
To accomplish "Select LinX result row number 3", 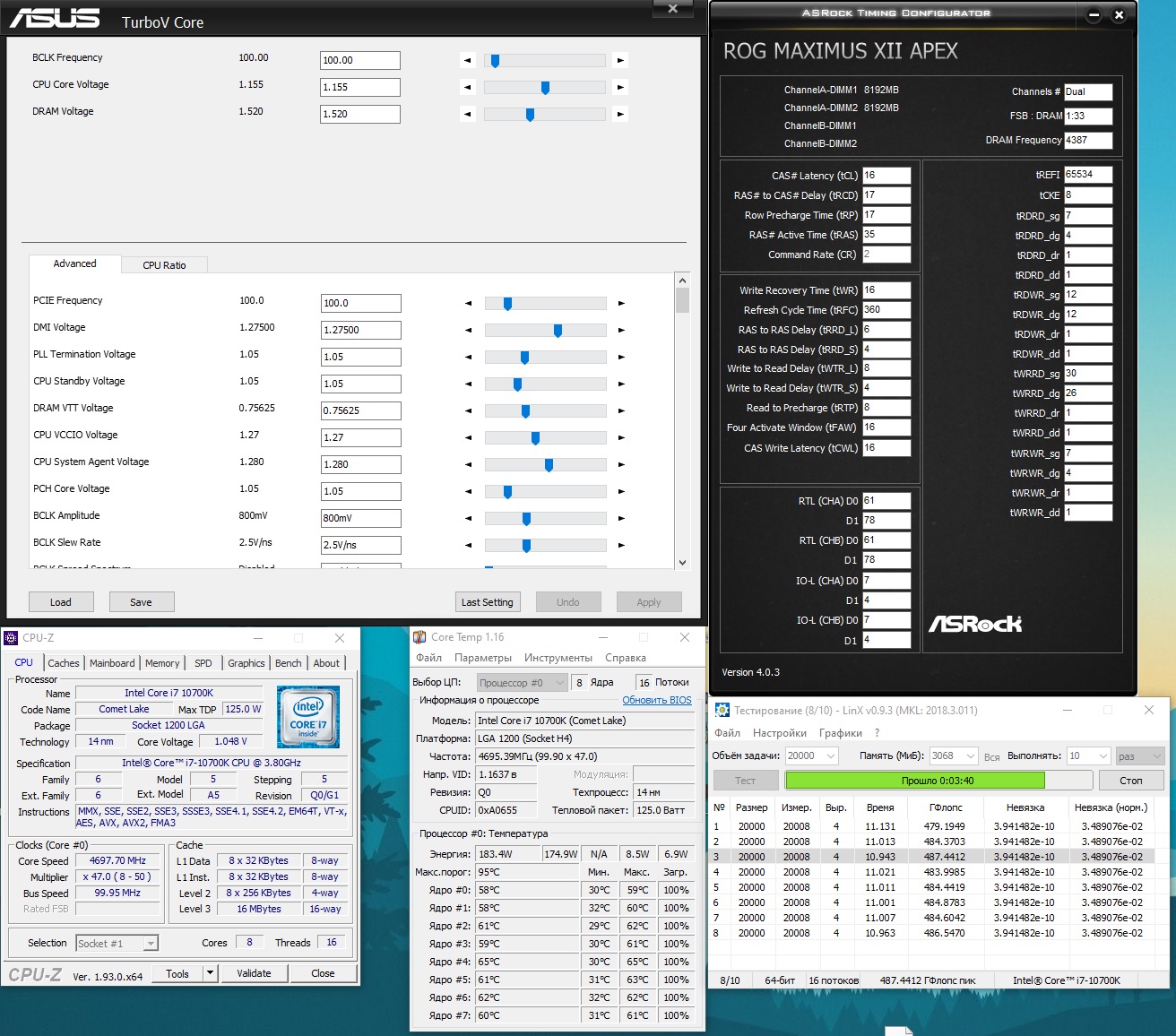I will pos(932,857).
